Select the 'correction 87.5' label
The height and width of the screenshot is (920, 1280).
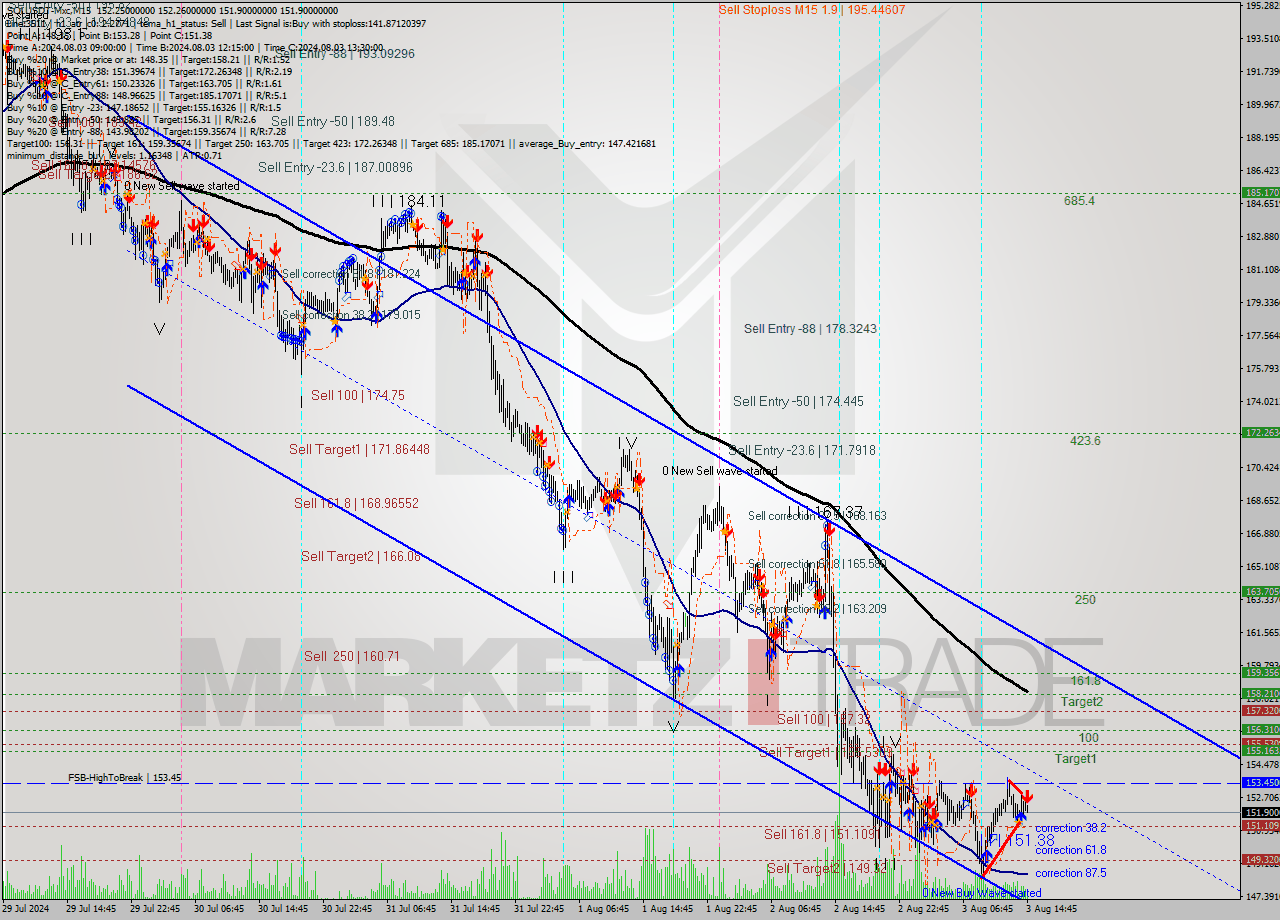(x=1071, y=873)
